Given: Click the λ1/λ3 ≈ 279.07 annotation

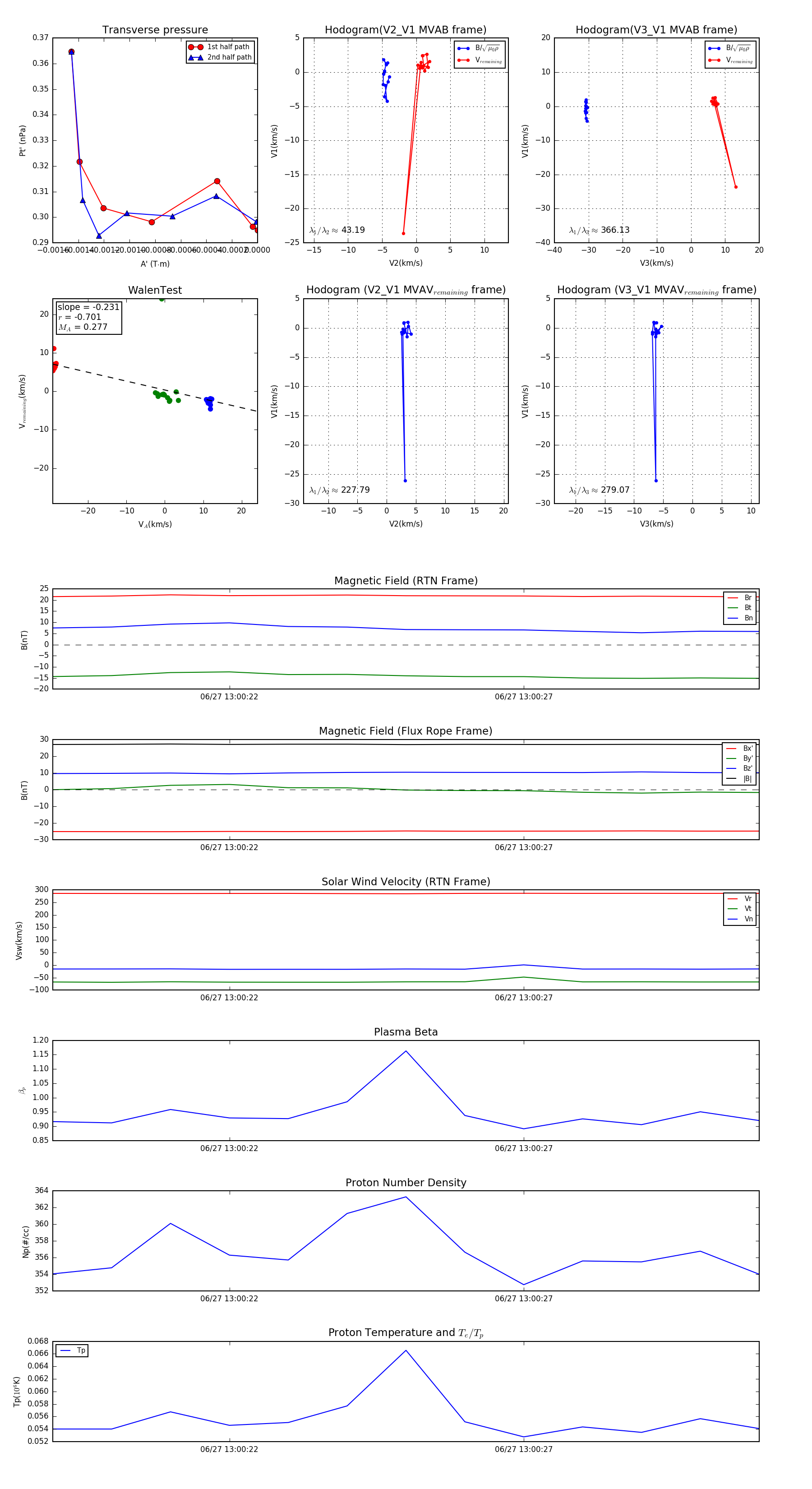Looking at the screenshot, I should click(599, 490).
